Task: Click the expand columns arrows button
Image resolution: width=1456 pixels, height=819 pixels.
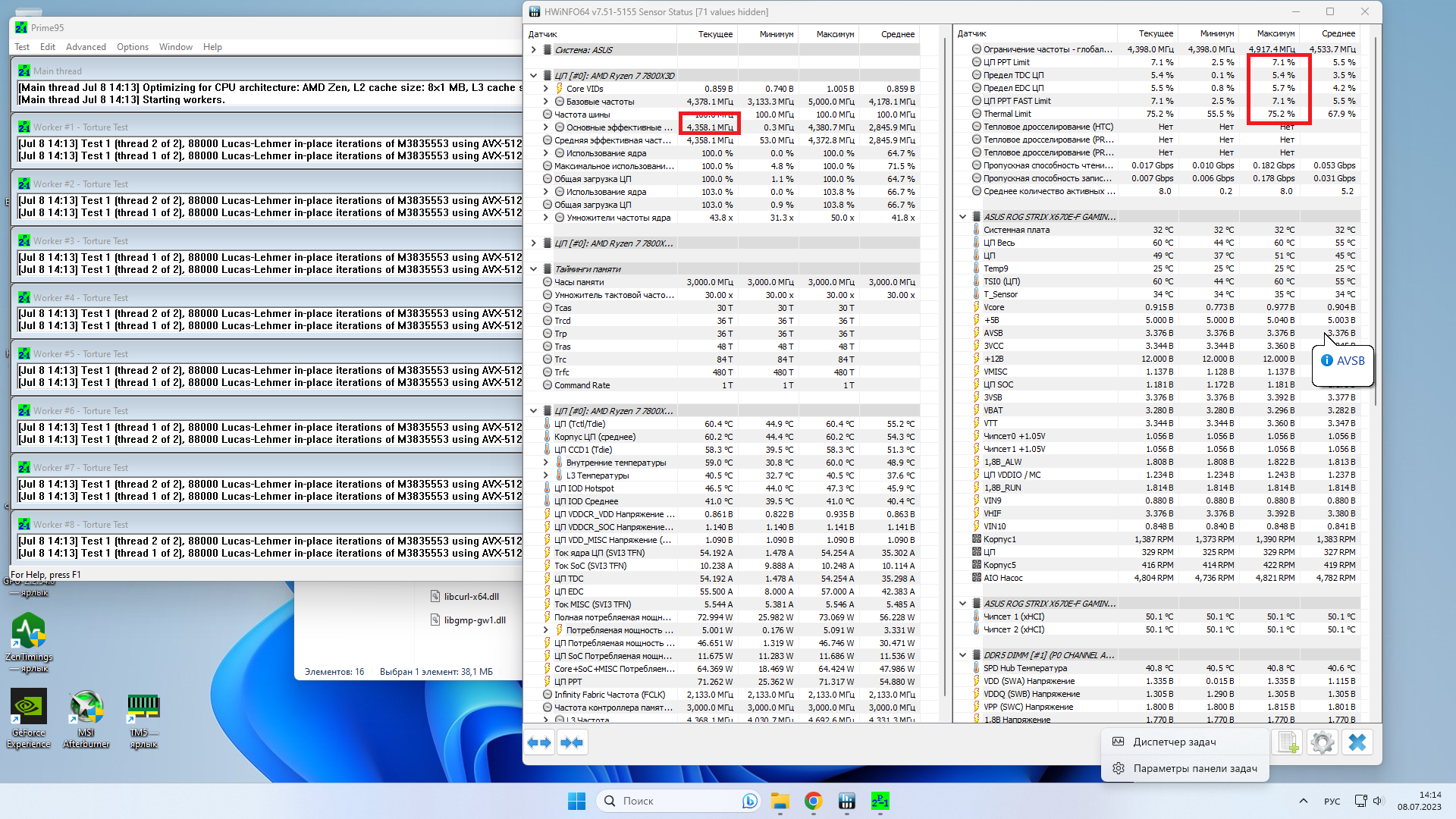Action: tap(539, 742)
